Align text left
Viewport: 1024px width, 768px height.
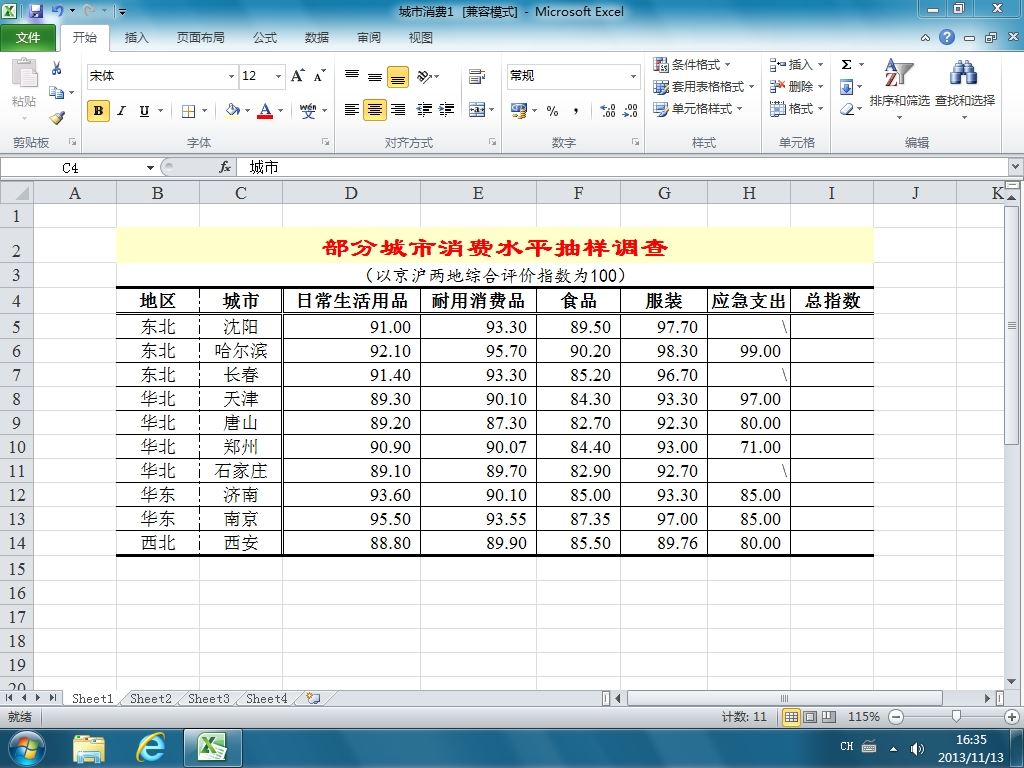click(x=351, y=110)
